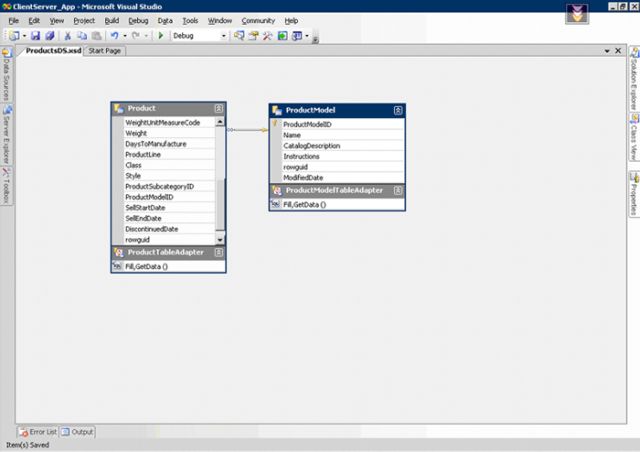The image size is (640, 452).
Task: Open the View menu
Action: coord(57,21)
